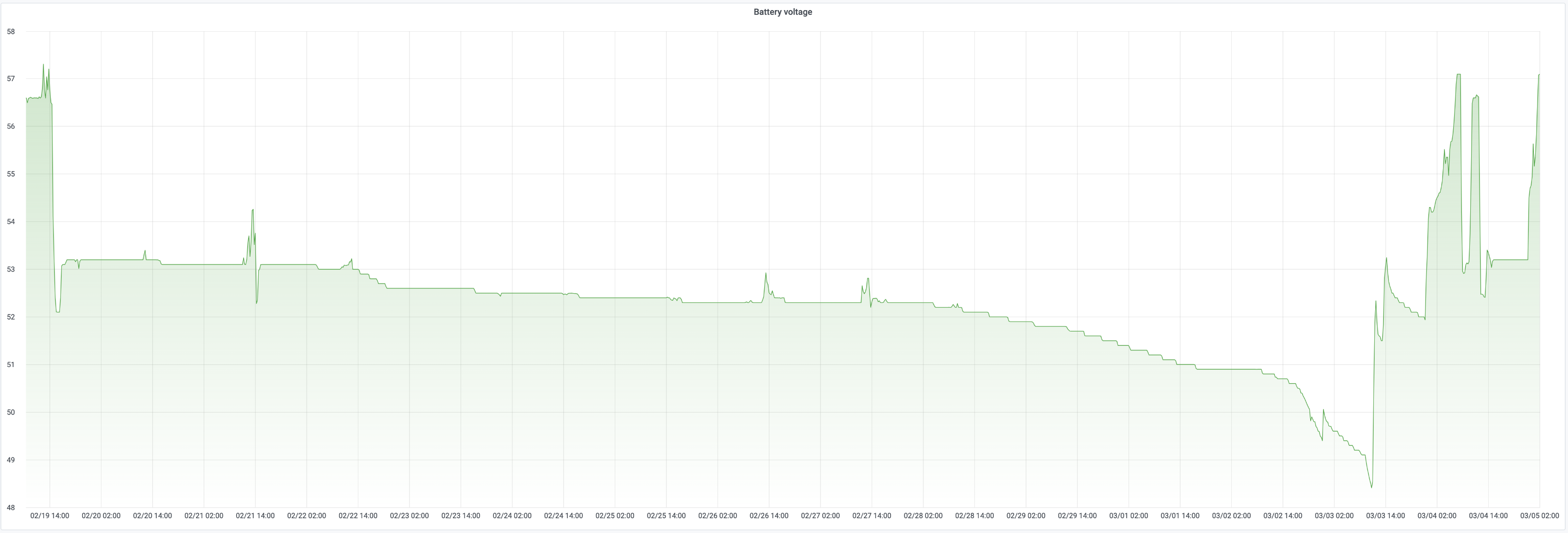Click the 02/23 14:00 time label

point(461,515)
